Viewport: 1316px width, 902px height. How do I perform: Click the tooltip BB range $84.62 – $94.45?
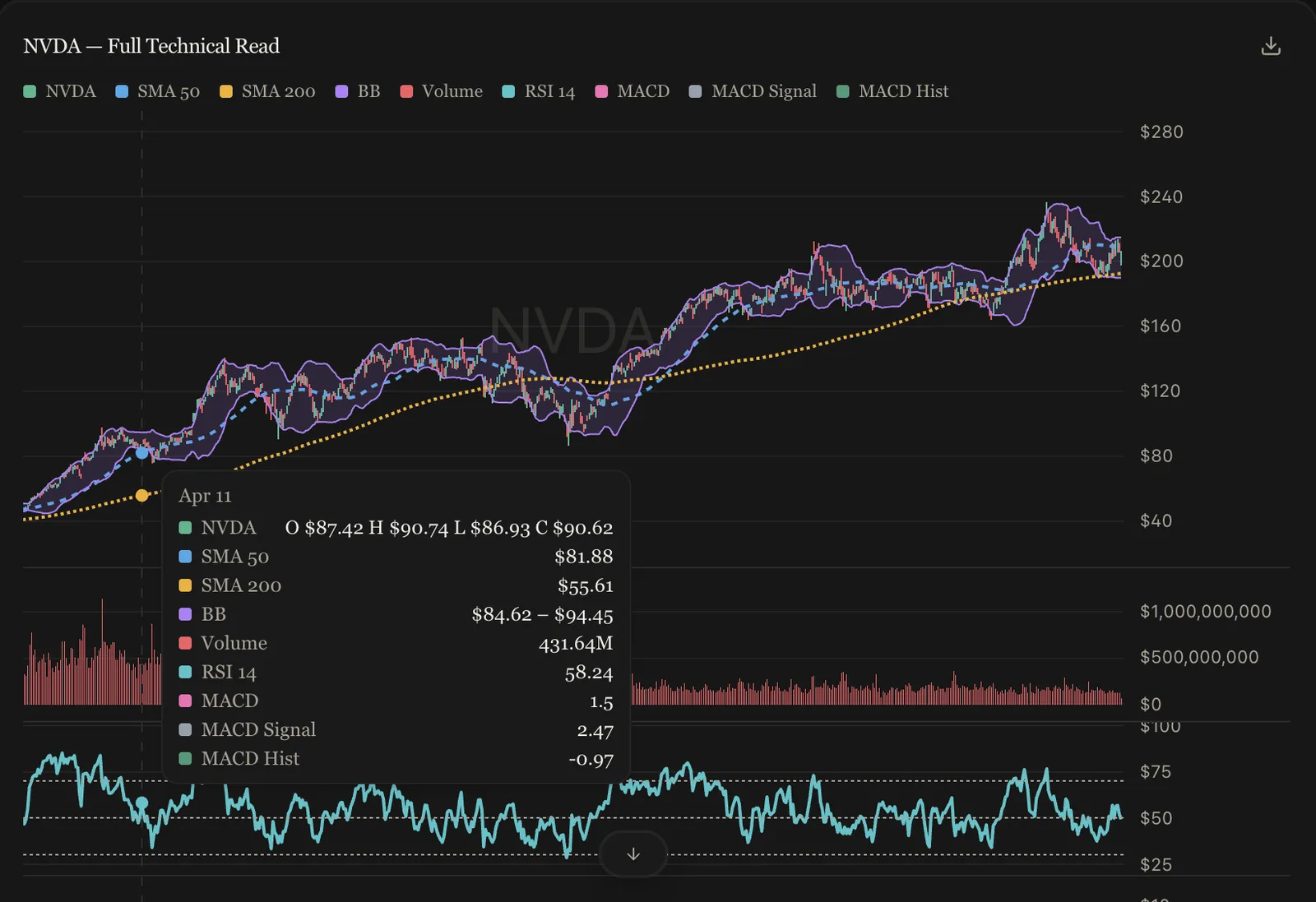pyautogui.click(x=542, y=614)
